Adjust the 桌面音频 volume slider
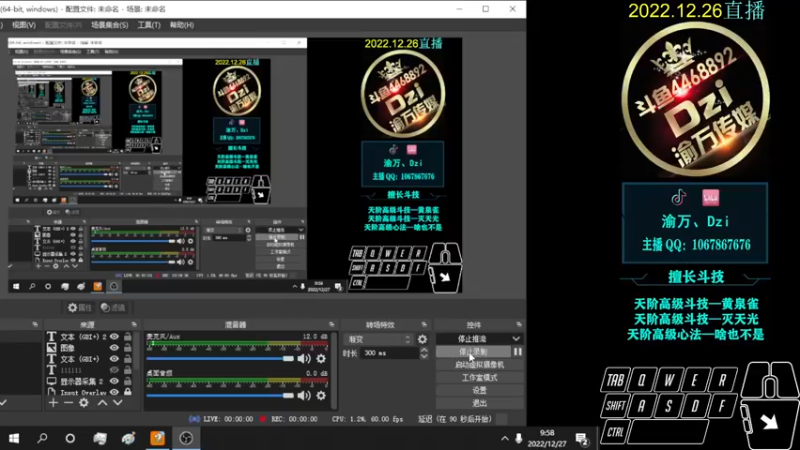800x450 pixels. 220,395
